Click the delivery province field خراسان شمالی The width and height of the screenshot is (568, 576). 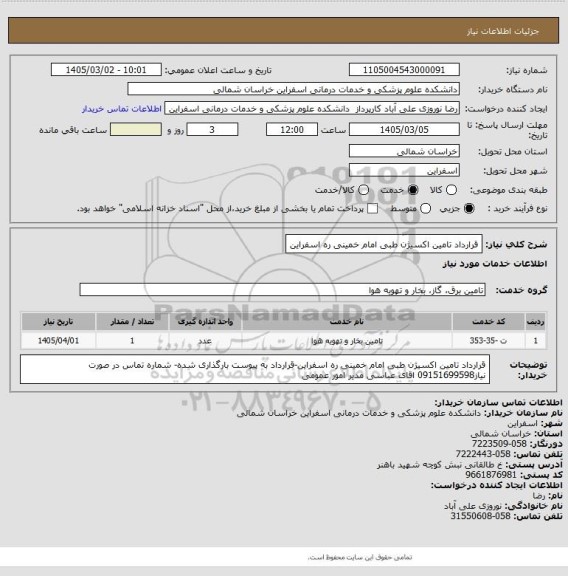pos(404,151)
